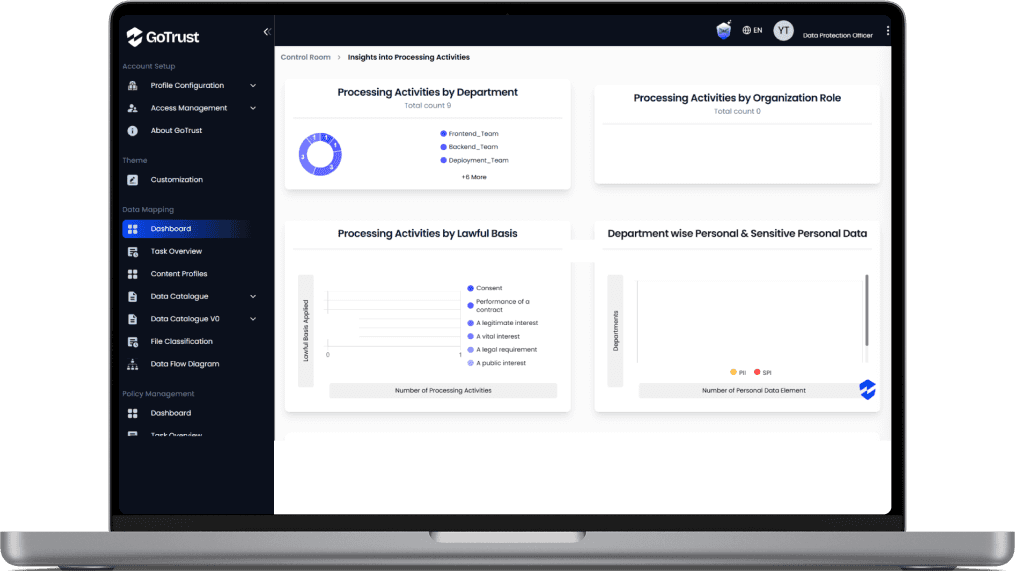Image resolution: width=1015 pixels, height=571 pixels.
Task: Click the +6 More legend link
Action: pyautogui.click(x=474, y=177)
